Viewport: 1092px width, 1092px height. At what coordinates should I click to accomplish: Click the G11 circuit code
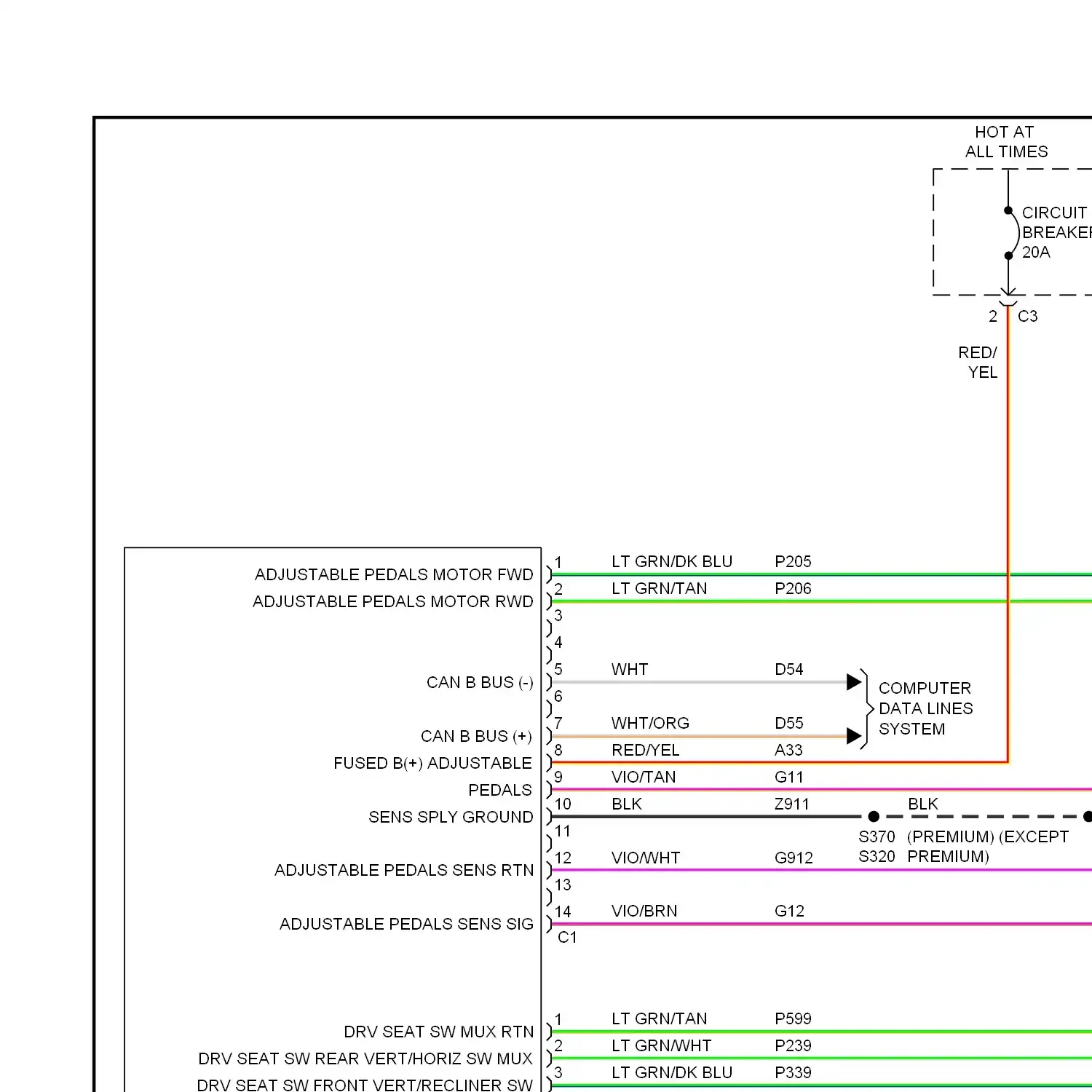coord(789,777)
